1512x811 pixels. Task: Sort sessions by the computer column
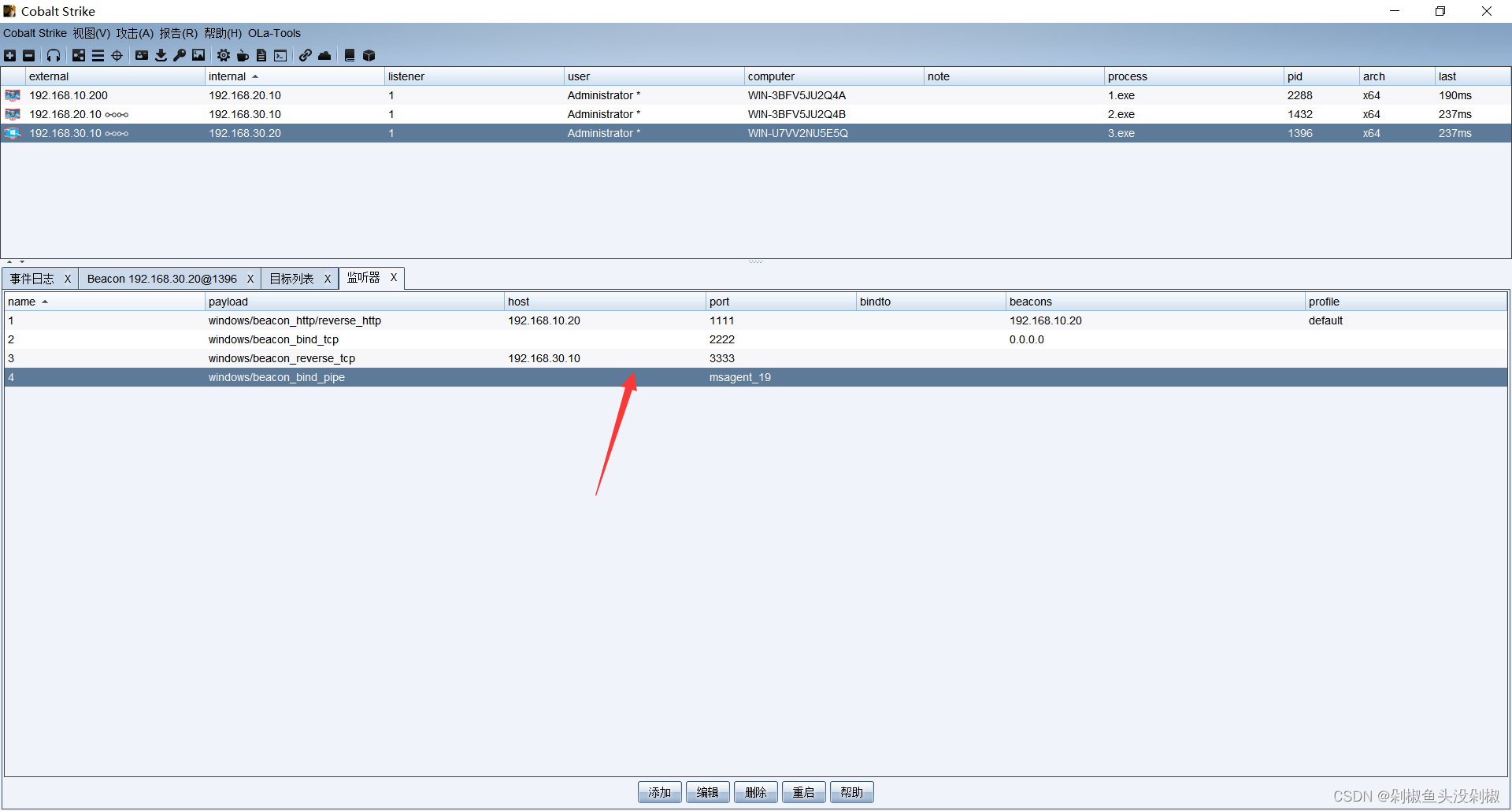tap(834, 76)
